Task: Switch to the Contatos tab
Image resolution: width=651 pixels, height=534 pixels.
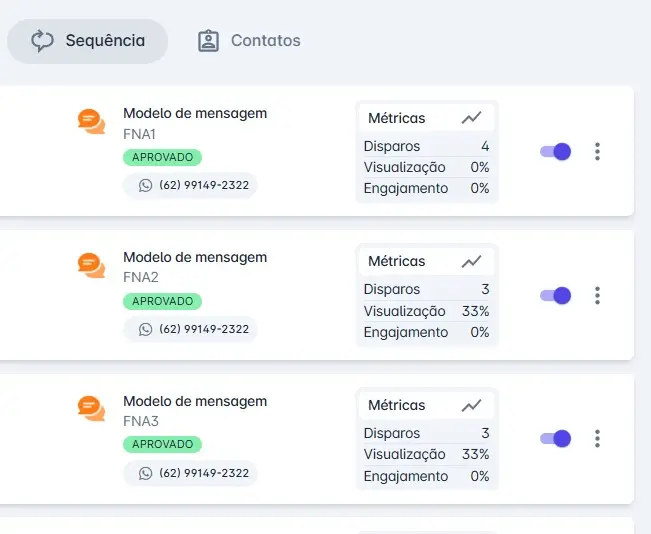Action: (x=249, y=41)
